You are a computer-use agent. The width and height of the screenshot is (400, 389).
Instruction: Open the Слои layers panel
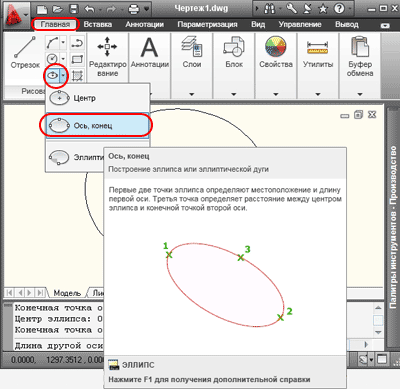point(192,52)
